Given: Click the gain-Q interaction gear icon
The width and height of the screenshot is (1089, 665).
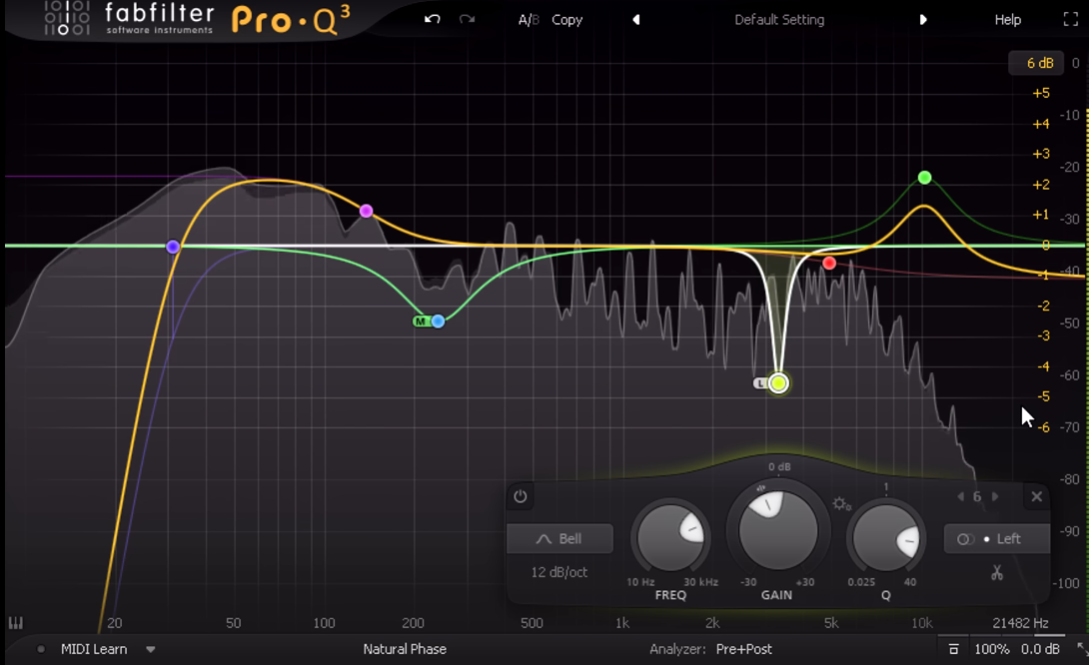Looking at the screenshot, I should point(842,504).
